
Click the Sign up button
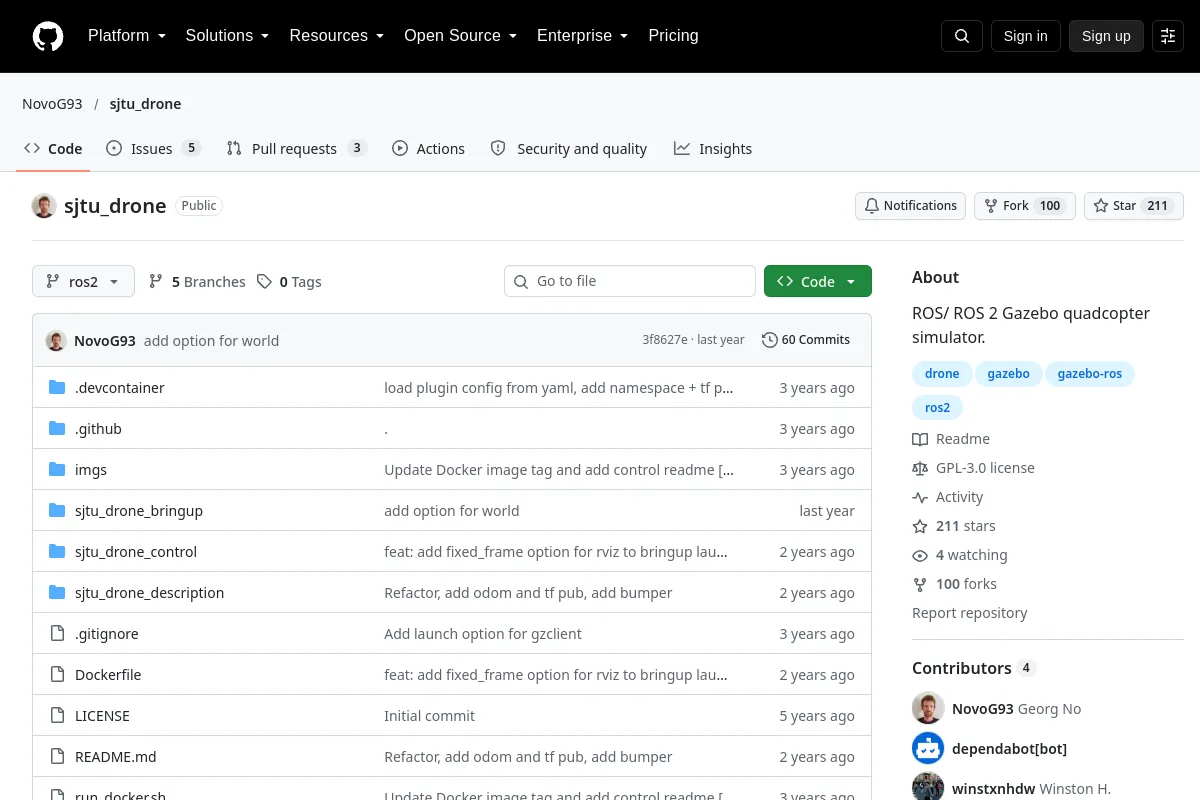[1106, 36]
